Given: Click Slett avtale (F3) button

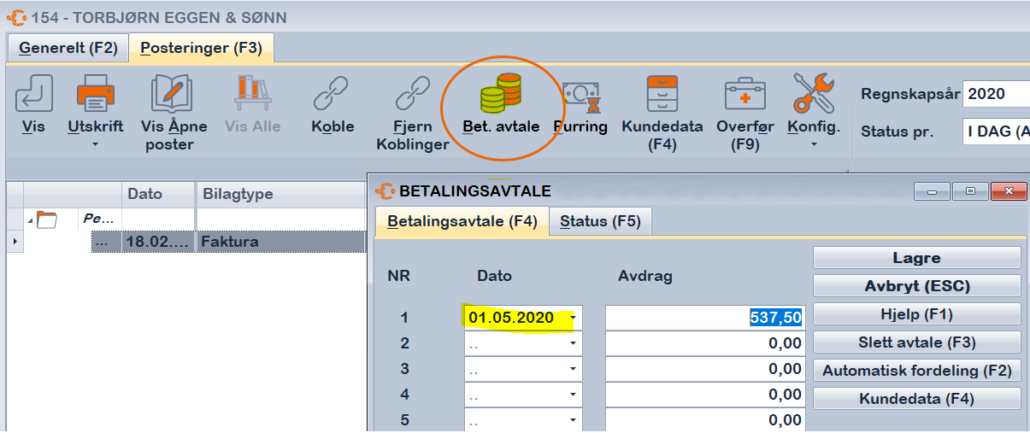Looking at the screenshot, I should [917, 342].
